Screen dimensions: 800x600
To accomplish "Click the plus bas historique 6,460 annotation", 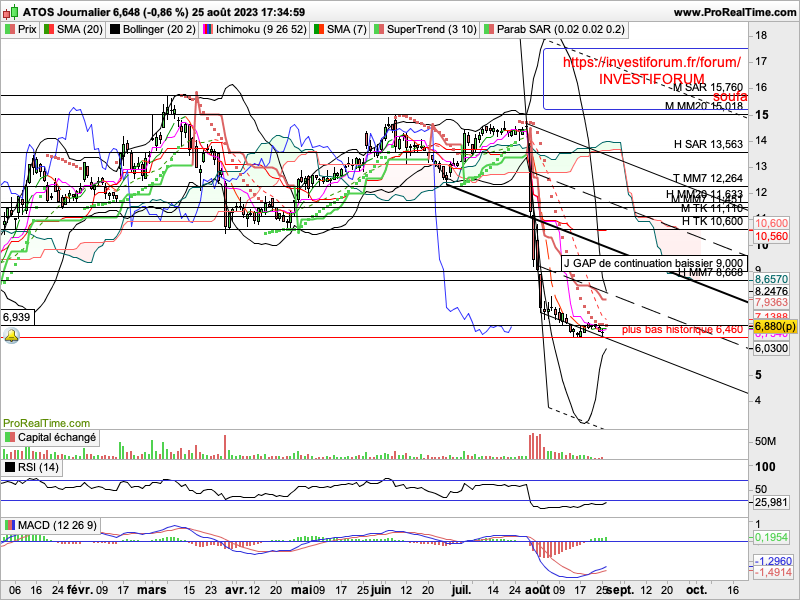I will [682, 330].
